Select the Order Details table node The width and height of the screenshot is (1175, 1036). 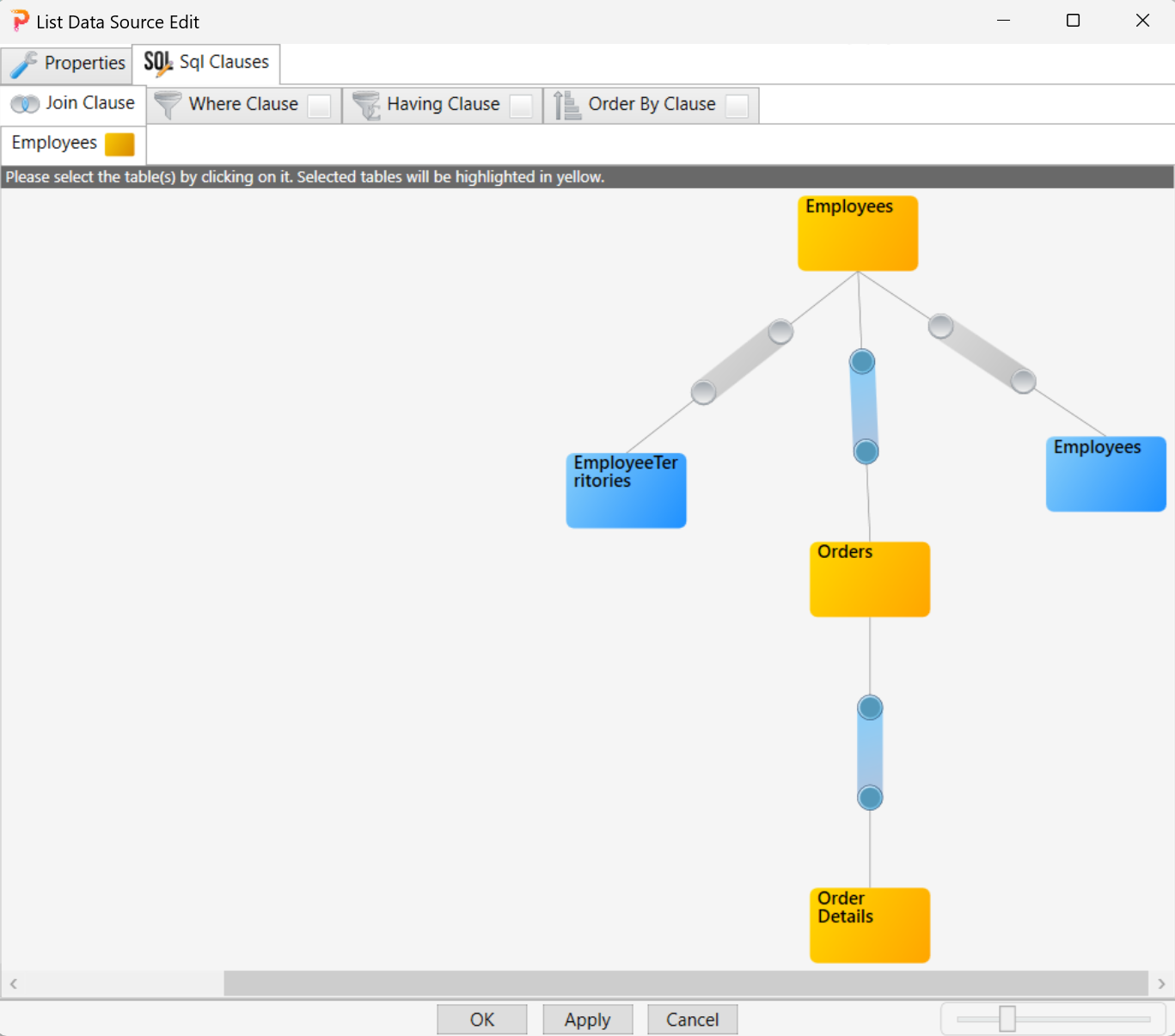[x=870, y=925]
